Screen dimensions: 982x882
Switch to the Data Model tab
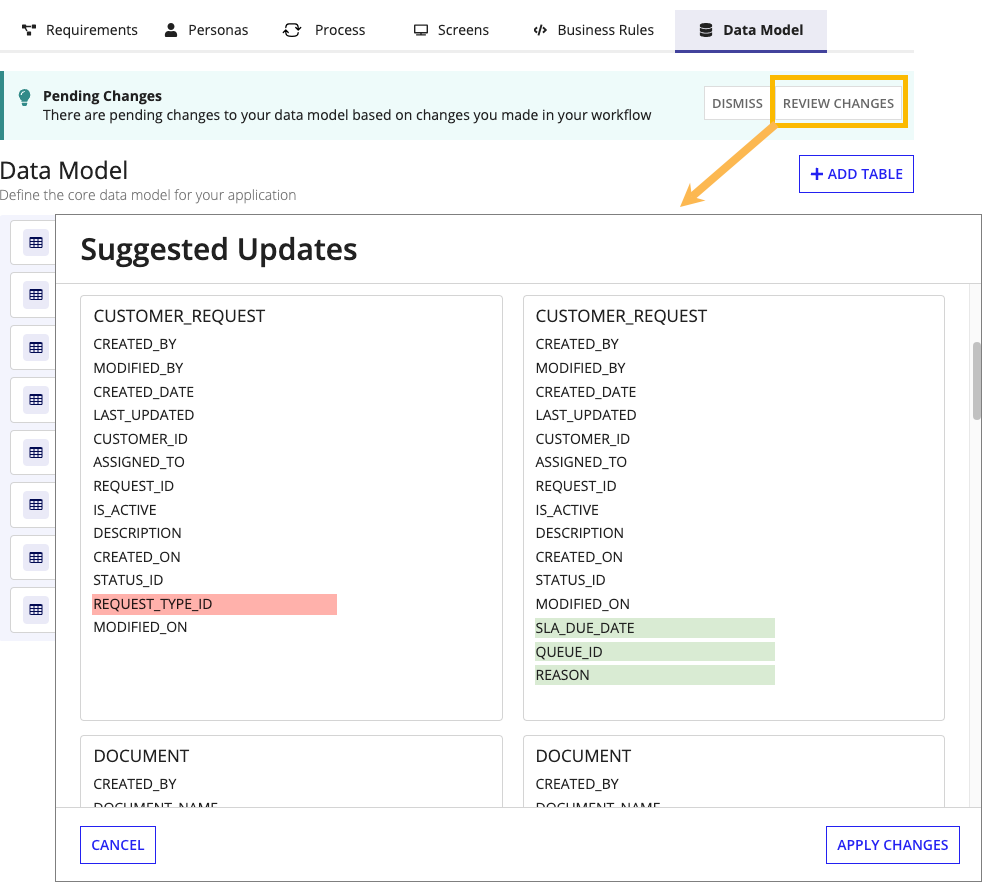click(750, 30)
